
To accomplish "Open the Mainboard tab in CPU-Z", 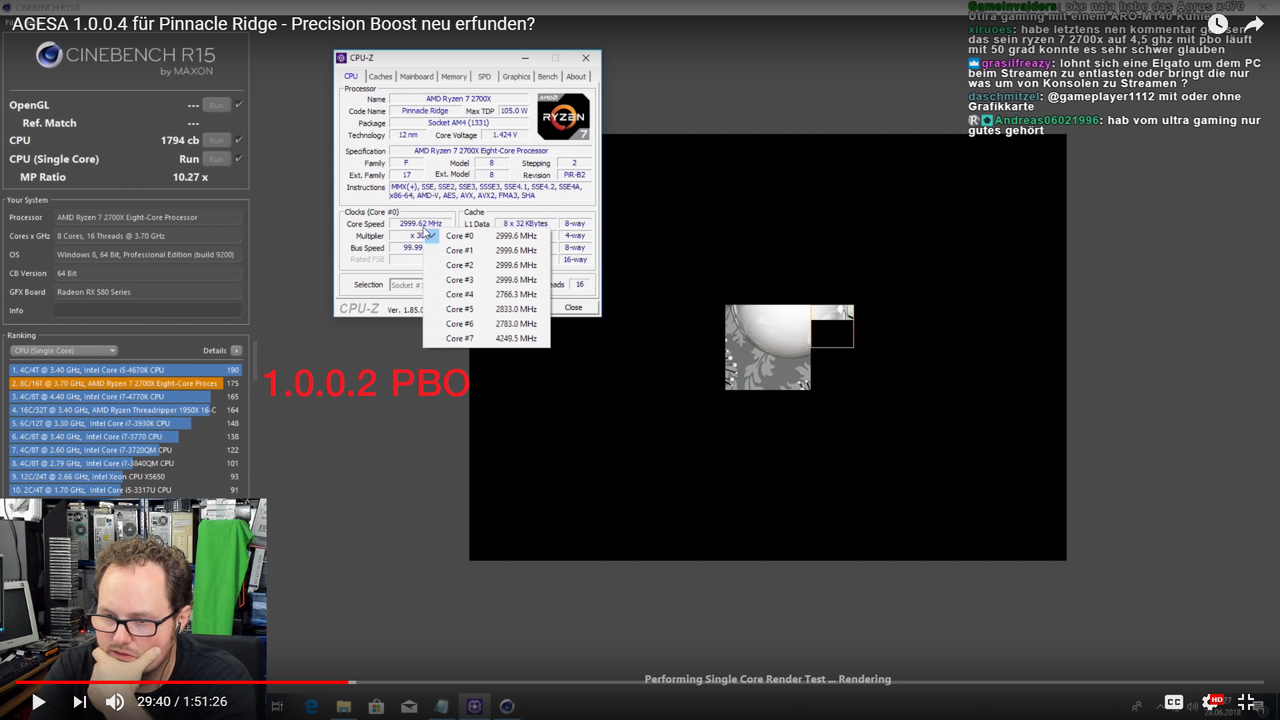I will (x=416, y=76).
